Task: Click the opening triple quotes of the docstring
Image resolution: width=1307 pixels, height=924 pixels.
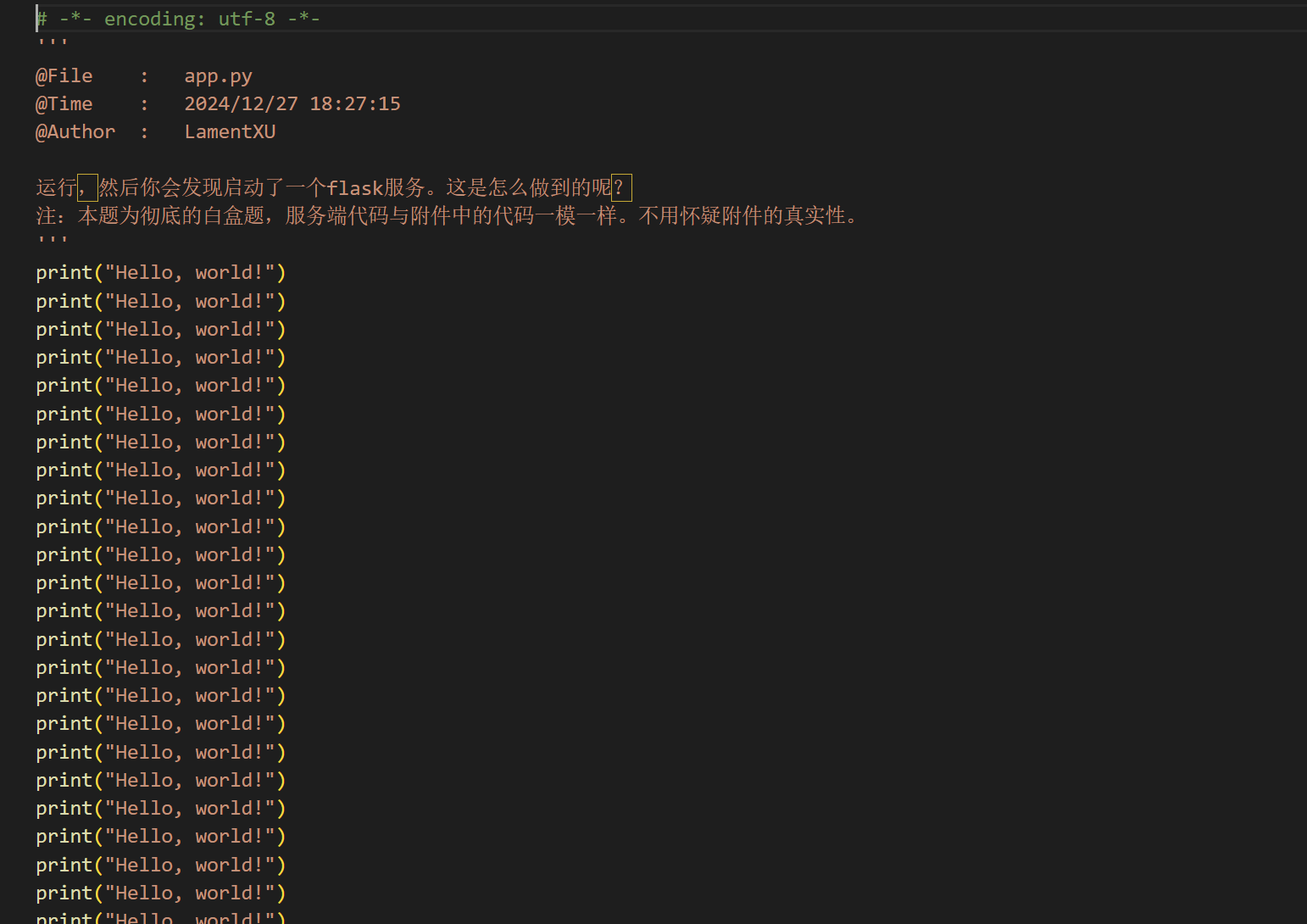Action: [x=52, y=42]
